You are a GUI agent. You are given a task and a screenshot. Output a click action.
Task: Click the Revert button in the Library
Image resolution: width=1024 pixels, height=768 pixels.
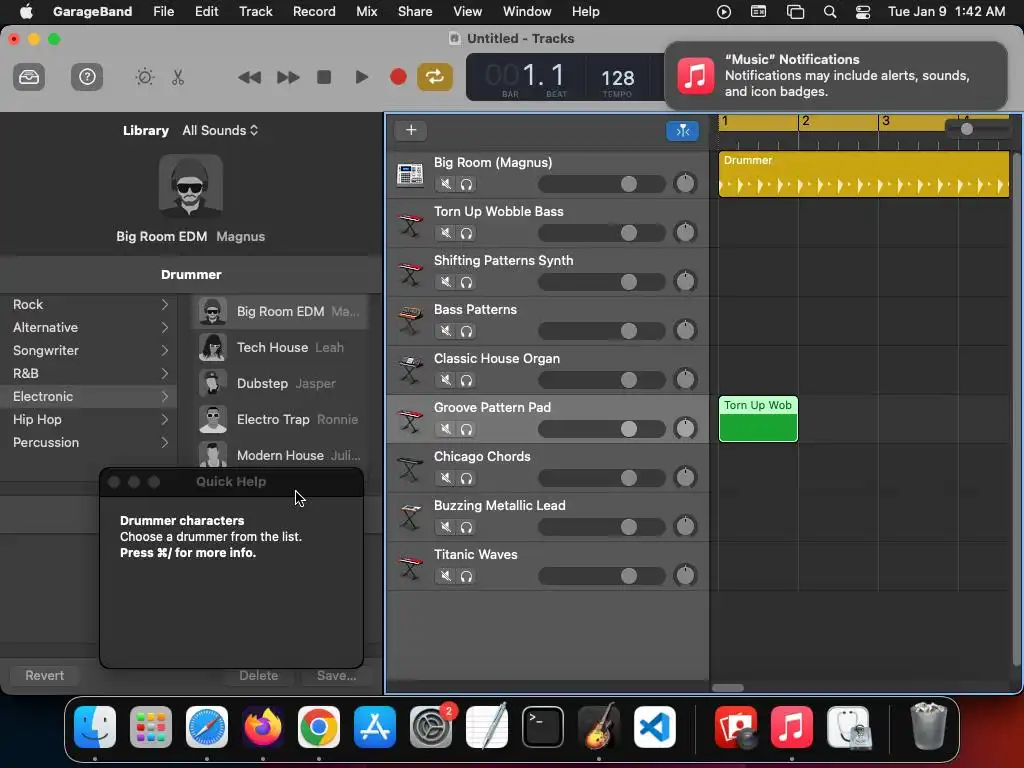coord(44,675)
